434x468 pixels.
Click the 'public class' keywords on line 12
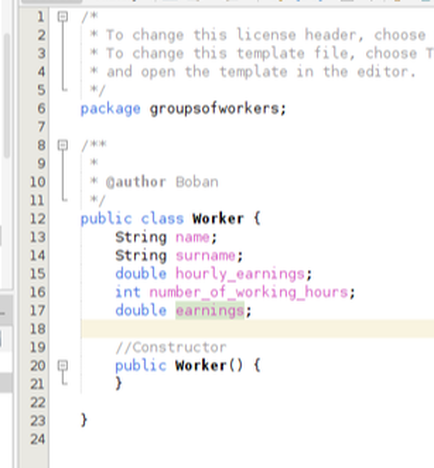[132, 219]
